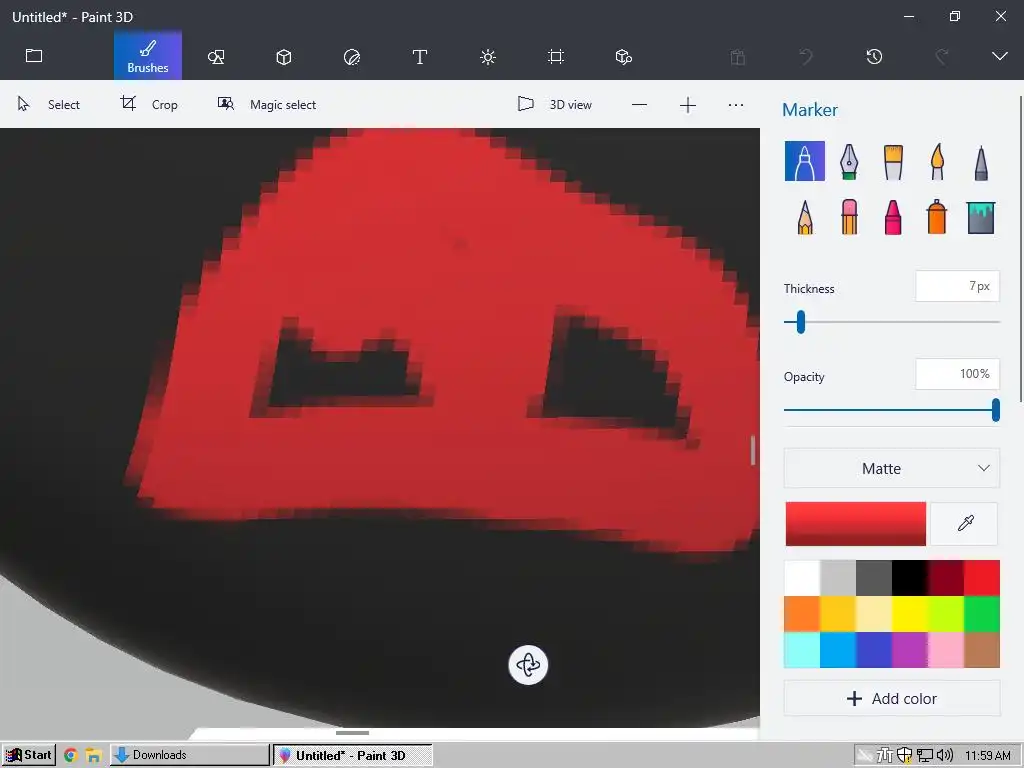Screen dimensions: 1024x768
Task: Click the Undo arrow
Action: pos(807,57)
